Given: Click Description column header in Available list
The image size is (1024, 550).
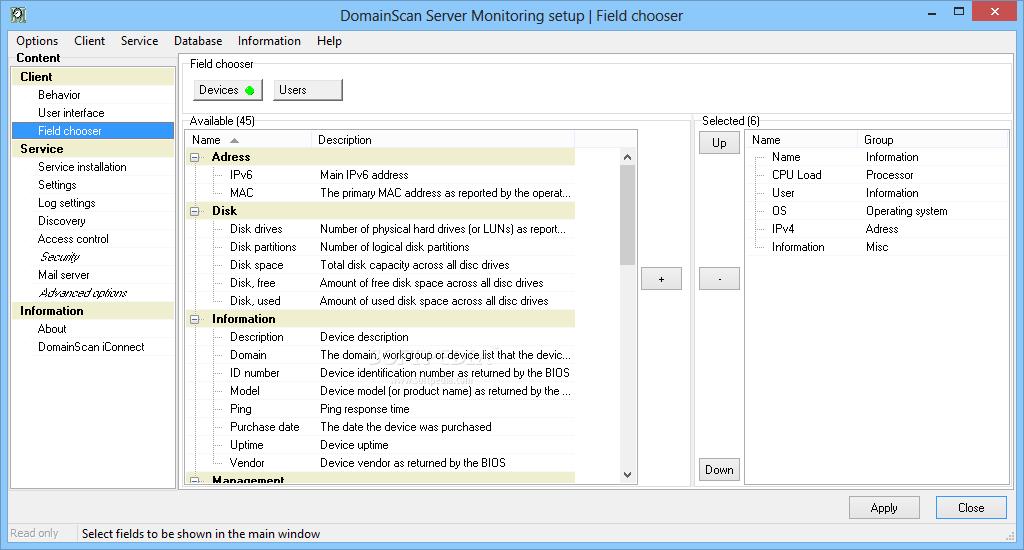Looking at the screenshot, I should point(443,140).
